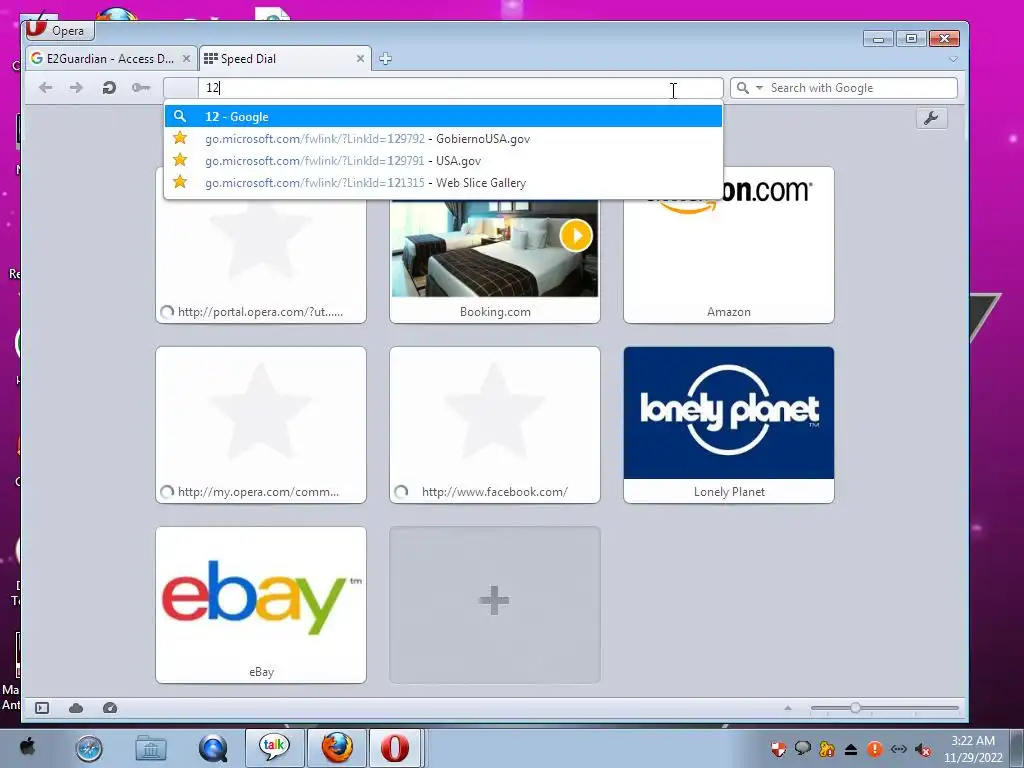Expand the closed tabs dropdown arrow

click(x=953, y=59)
